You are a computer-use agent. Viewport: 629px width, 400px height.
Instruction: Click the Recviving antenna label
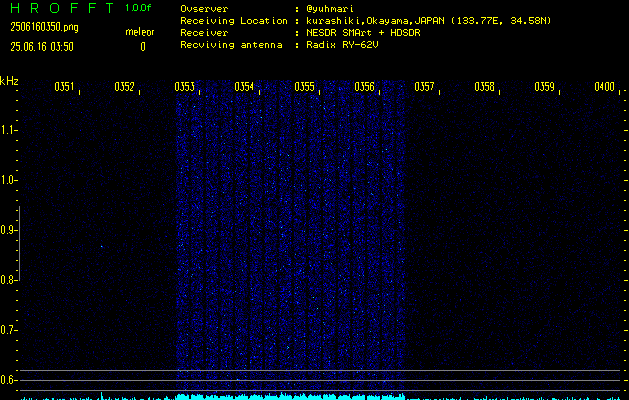coord(231,45)
